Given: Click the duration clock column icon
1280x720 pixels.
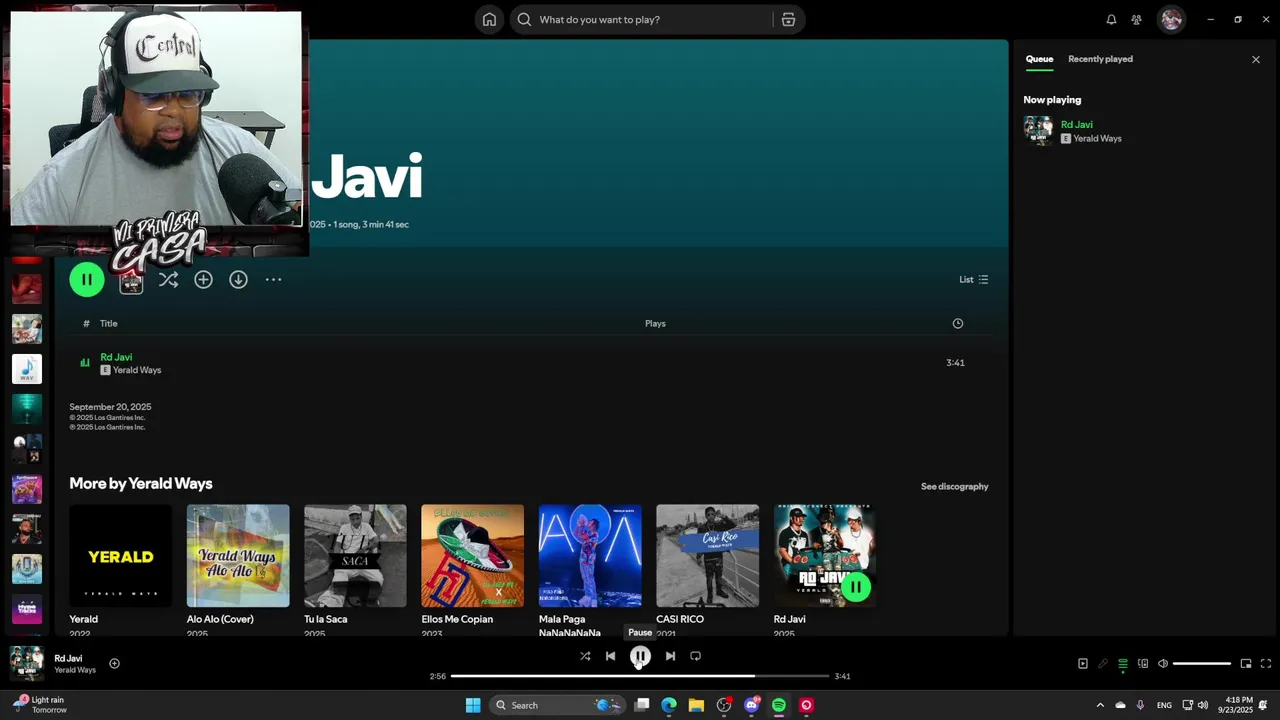Looking at the screenshot, I should point(958,323).
